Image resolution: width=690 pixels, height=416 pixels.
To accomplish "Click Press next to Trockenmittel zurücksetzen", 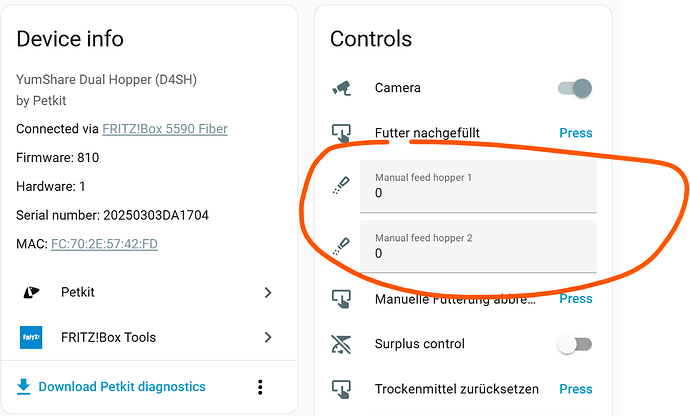I will click(x=576, y=389).
